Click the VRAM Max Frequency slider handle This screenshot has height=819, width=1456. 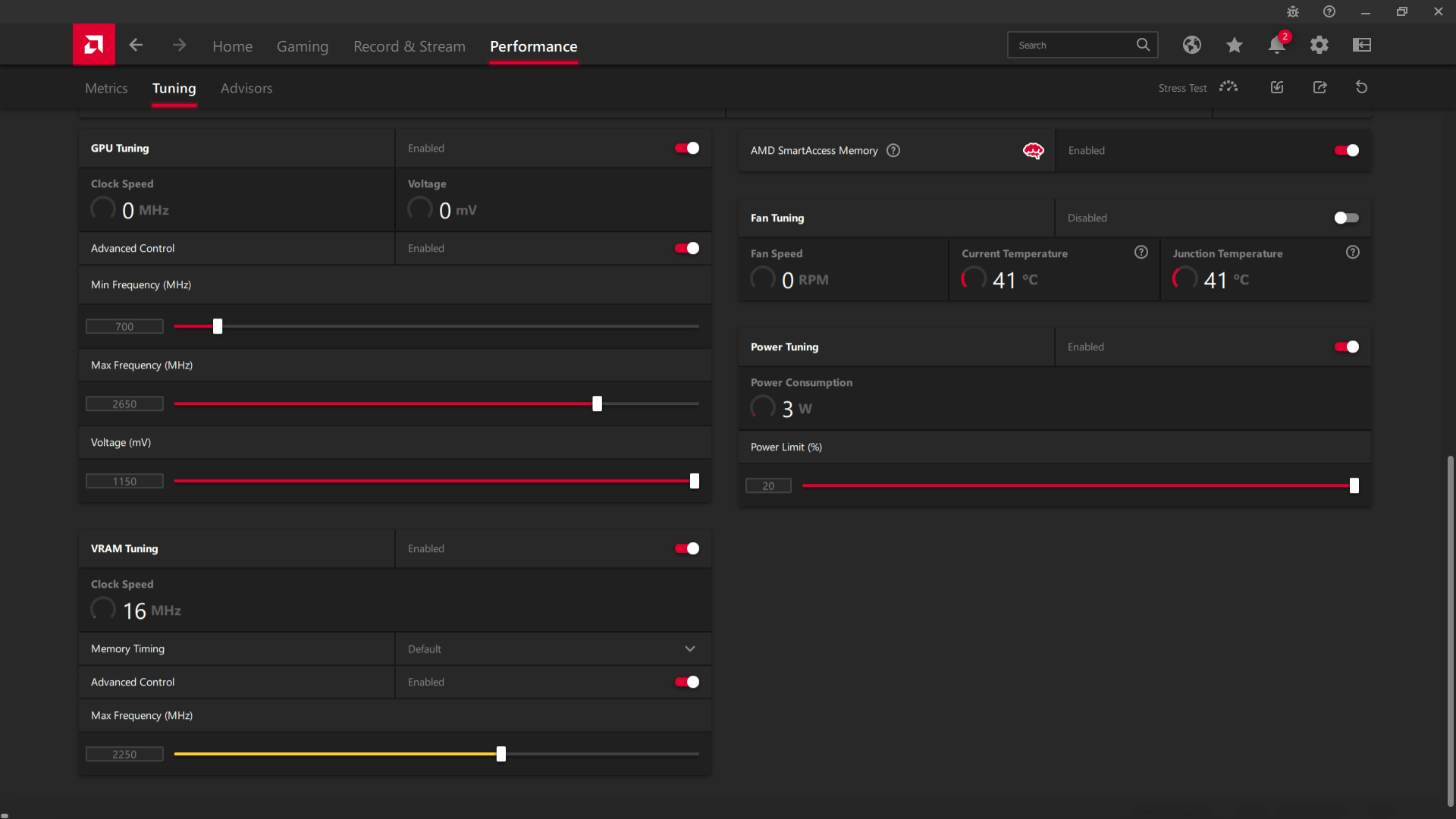pos(500,754)
